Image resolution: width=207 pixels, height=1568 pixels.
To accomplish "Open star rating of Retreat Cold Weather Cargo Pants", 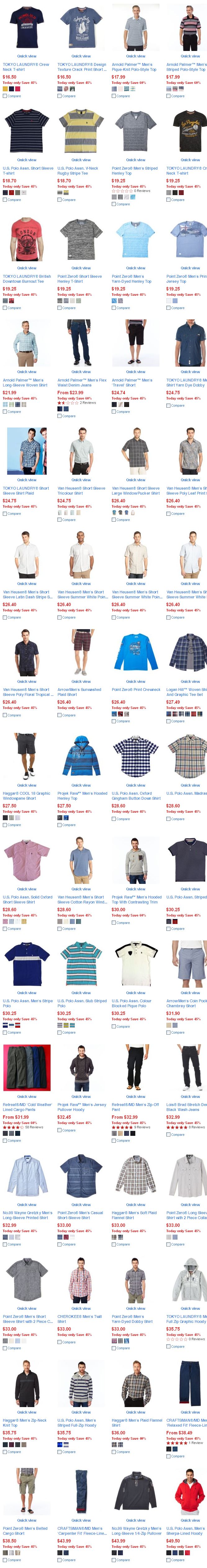I will point(13,1127).
